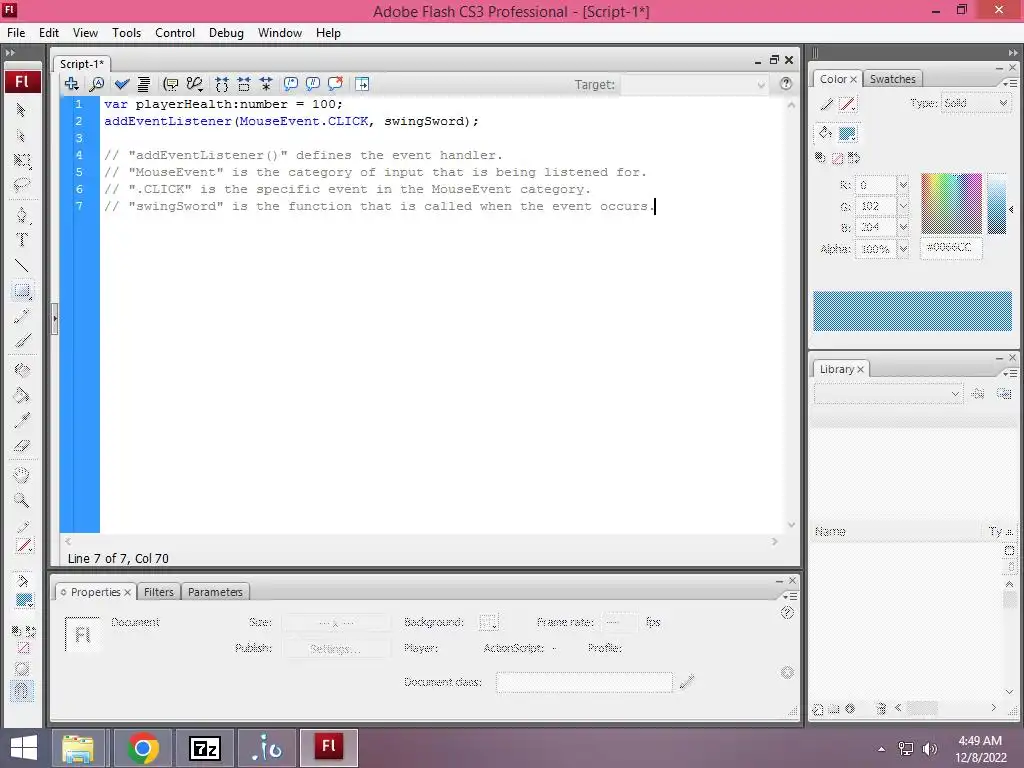Screen dimensions: 1024x768
Task: Open File Explorer from taskbar
Action: (x=78, y=748)
